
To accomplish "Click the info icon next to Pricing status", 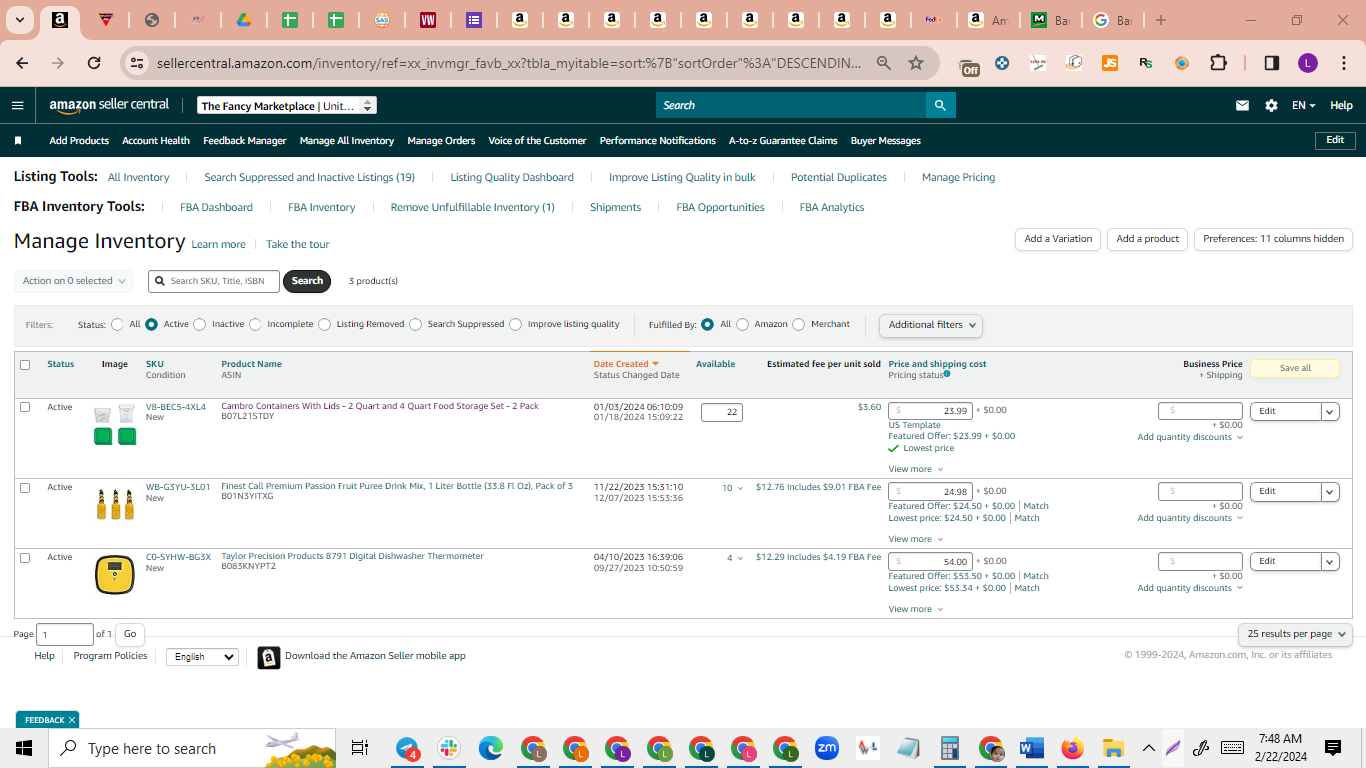I will tap(947, 374).
